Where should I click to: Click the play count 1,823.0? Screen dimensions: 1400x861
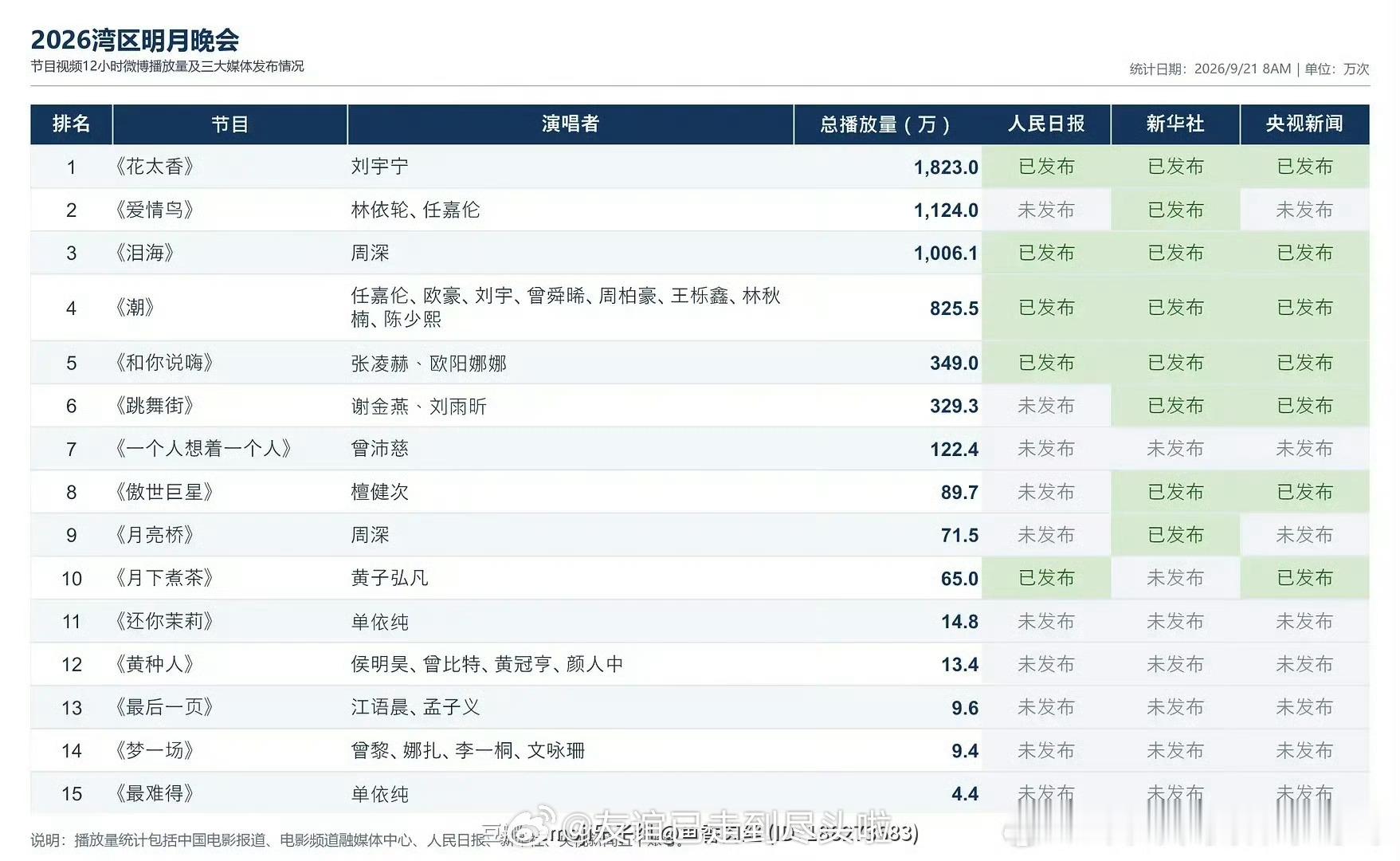click(x=946, y=167)
